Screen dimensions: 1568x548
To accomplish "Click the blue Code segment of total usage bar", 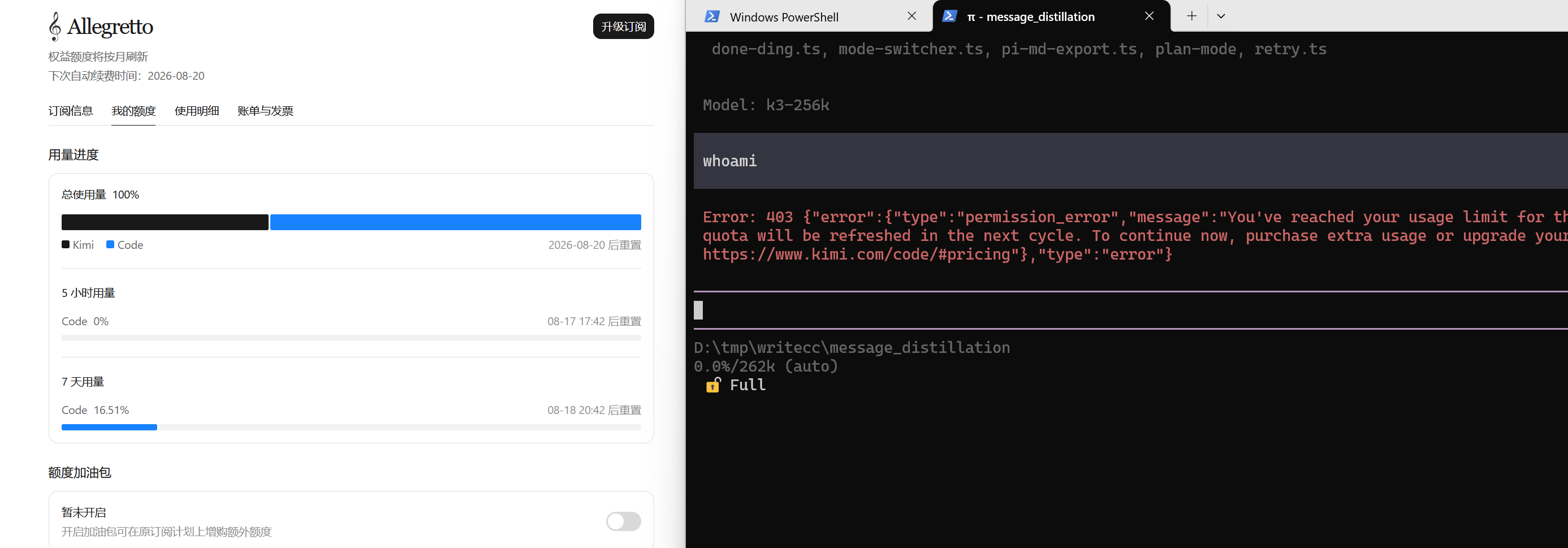I will click(455, 222).
